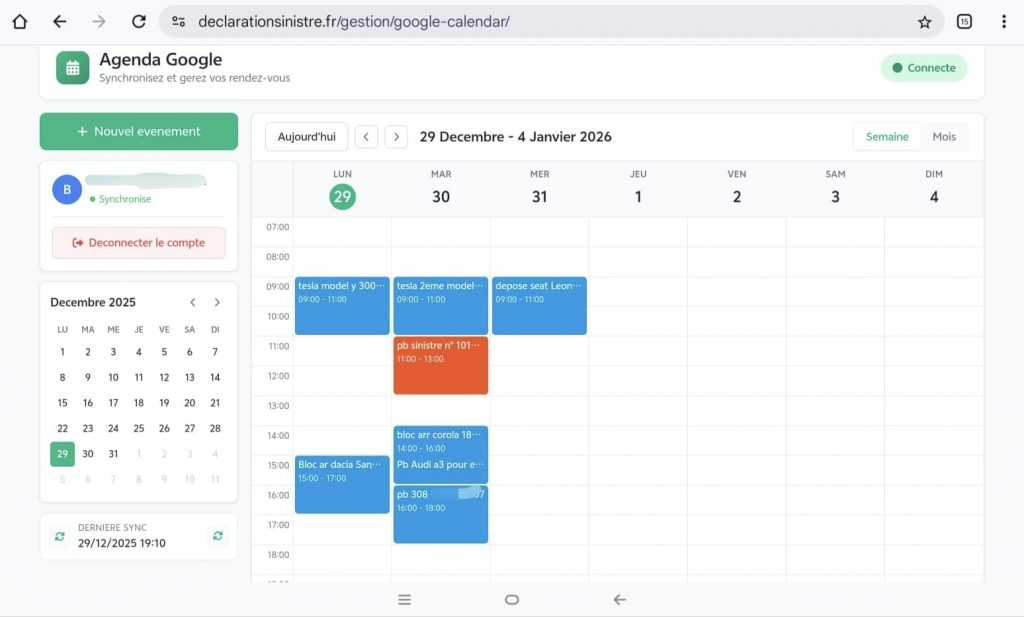Jump to today with Aujourd'hui button

(x=306, y=137)
